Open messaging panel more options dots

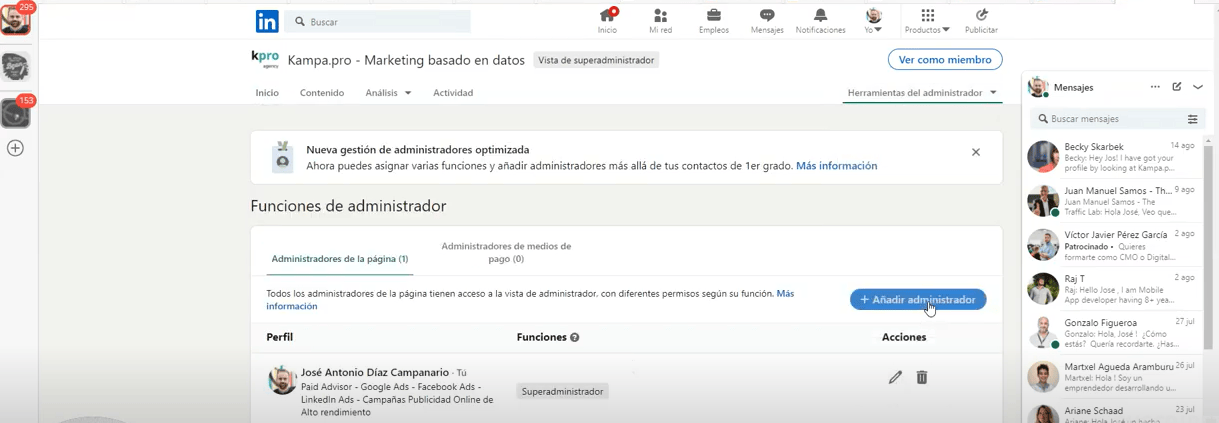pyautogui.click(x=1155, y=87)
